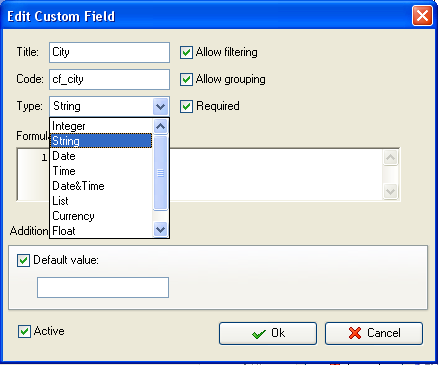Uncheck the Required checkbox
Image resolution: width=438 pixels, height=365 pixels.
[186, 106]
